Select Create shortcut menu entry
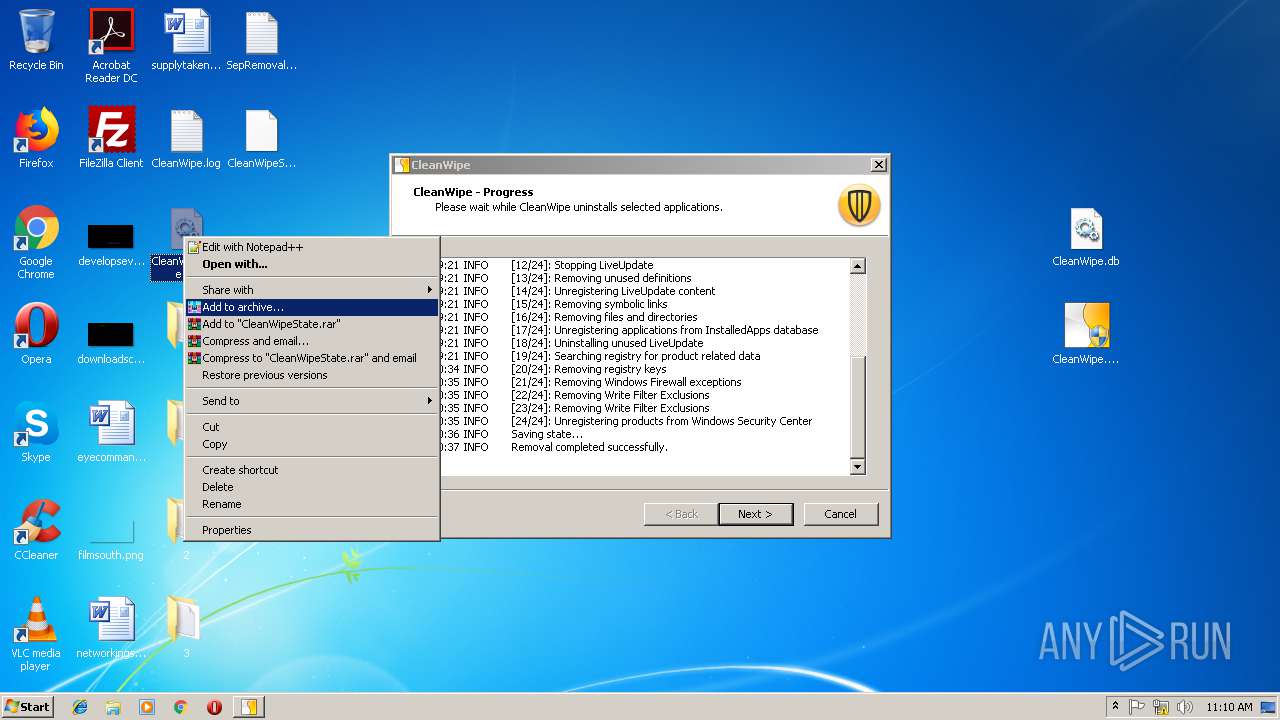This screenshot has width=1280, height=720. point(312,470)
